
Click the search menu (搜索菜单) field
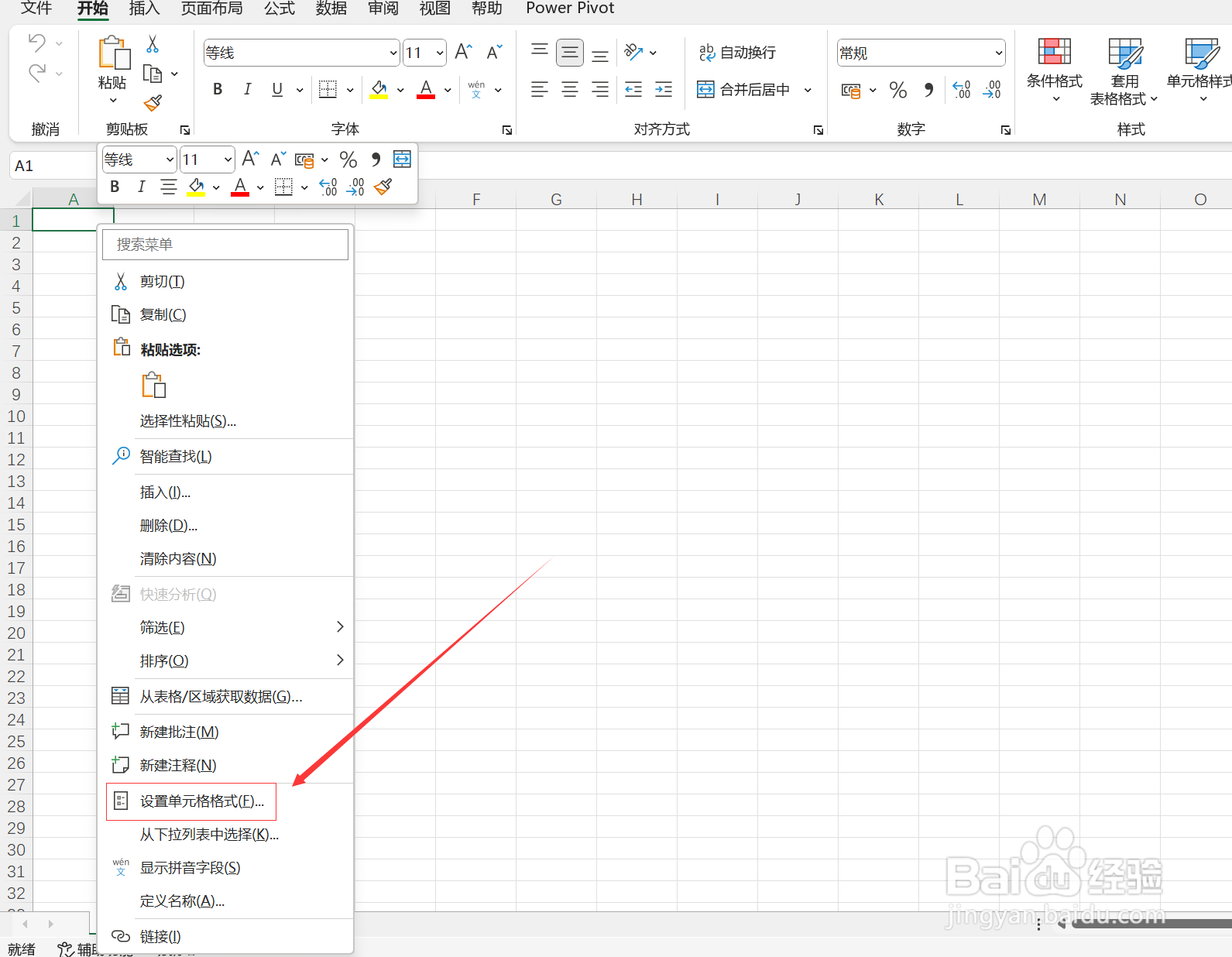pos(225,245)
